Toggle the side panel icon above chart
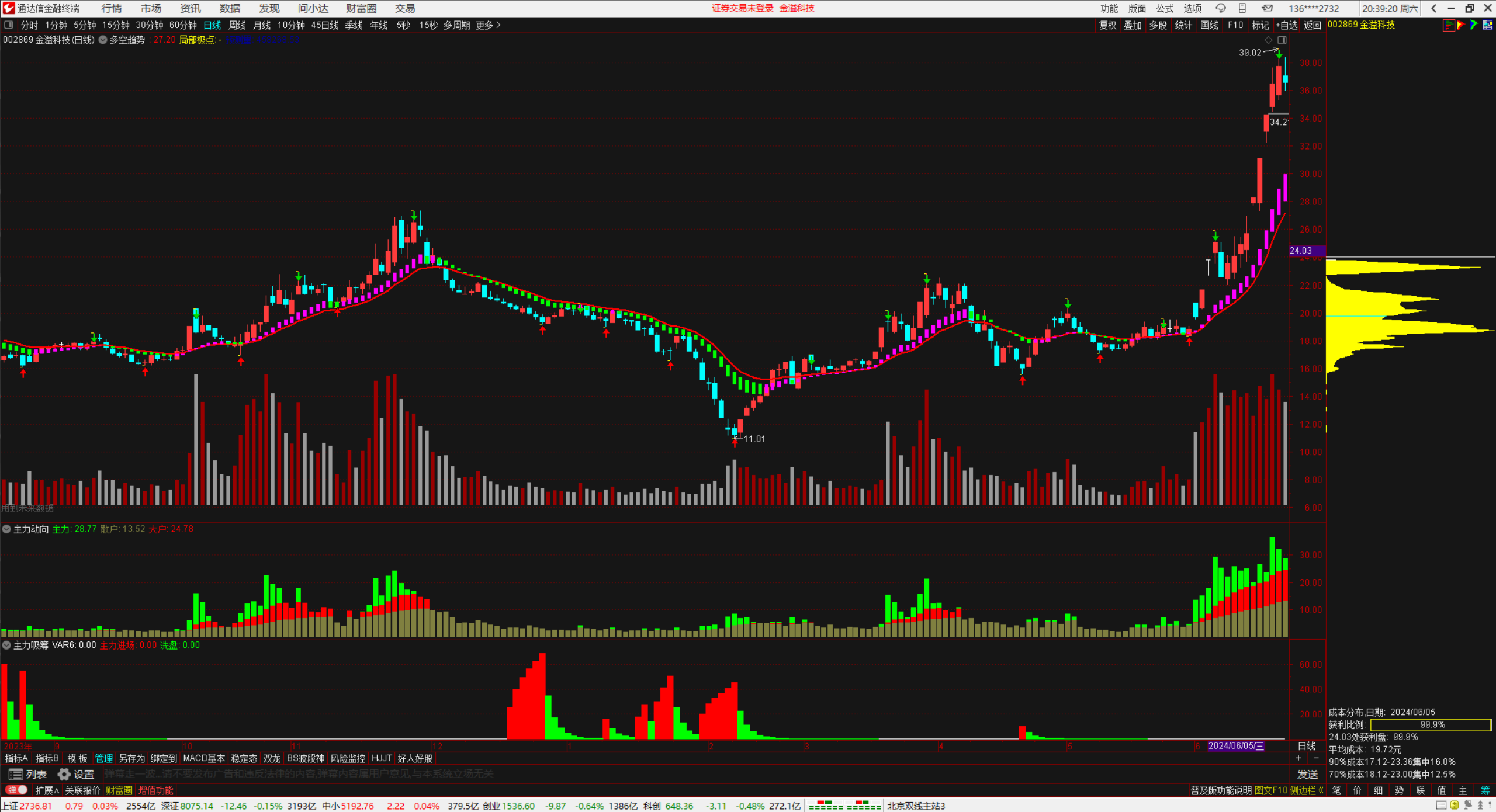The height and width of the screenshot is (812, 1496). coord(1282,40)
